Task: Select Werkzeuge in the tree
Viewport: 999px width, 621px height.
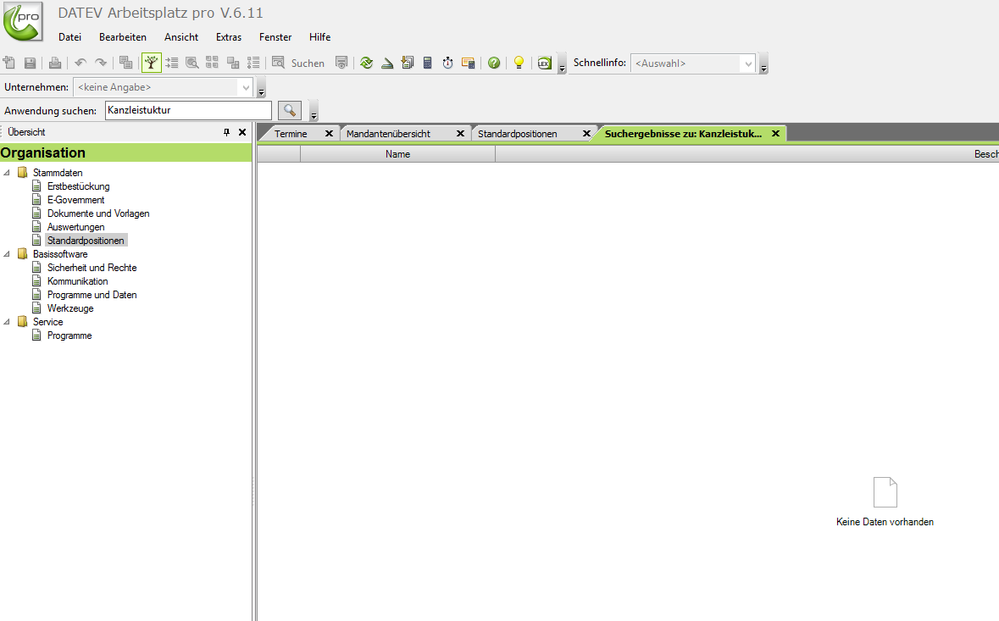Action: (70, 308)
